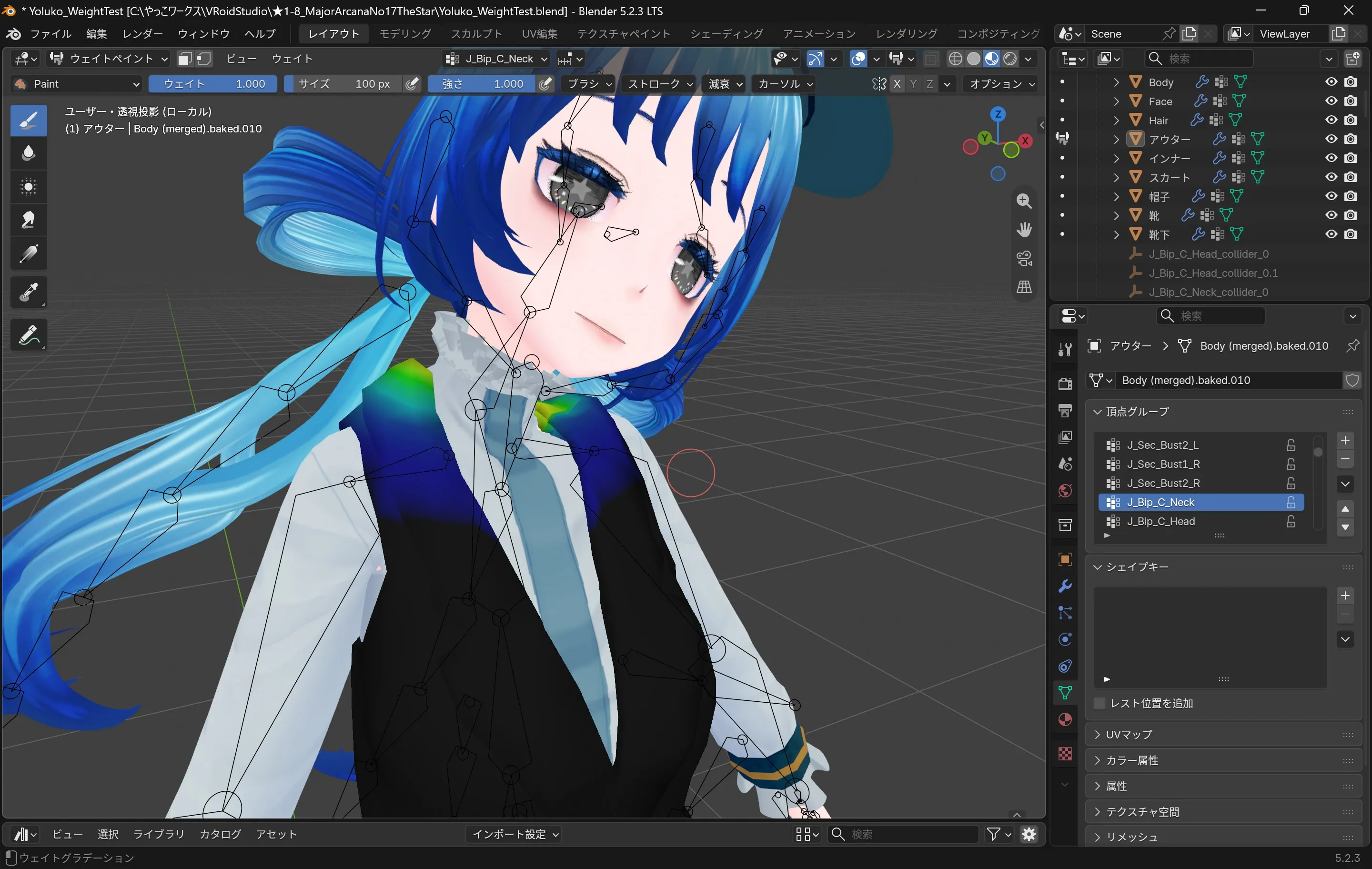Hide the Body object in outliner
The width and height of the screenshot is (1372, 869).
[1331, 82]
